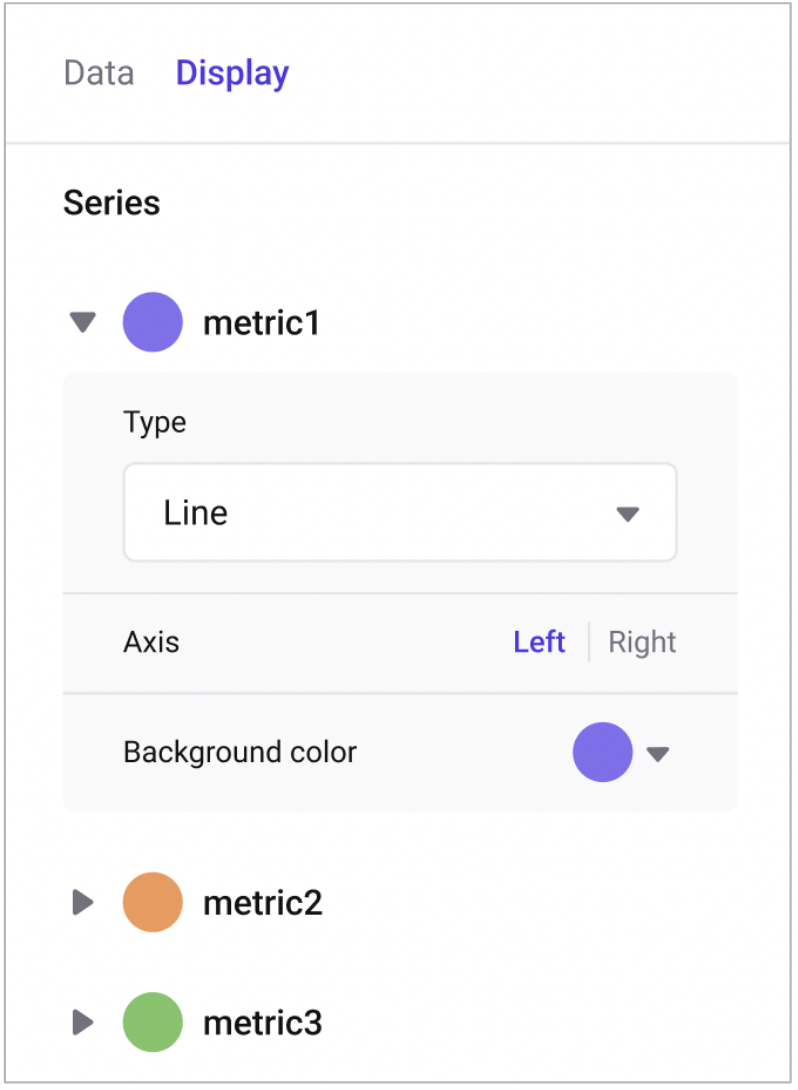798x1090 pixels.
Task: Expand the metric3 series triangle
Action: pyautogui.click(x=83, y=1022)
